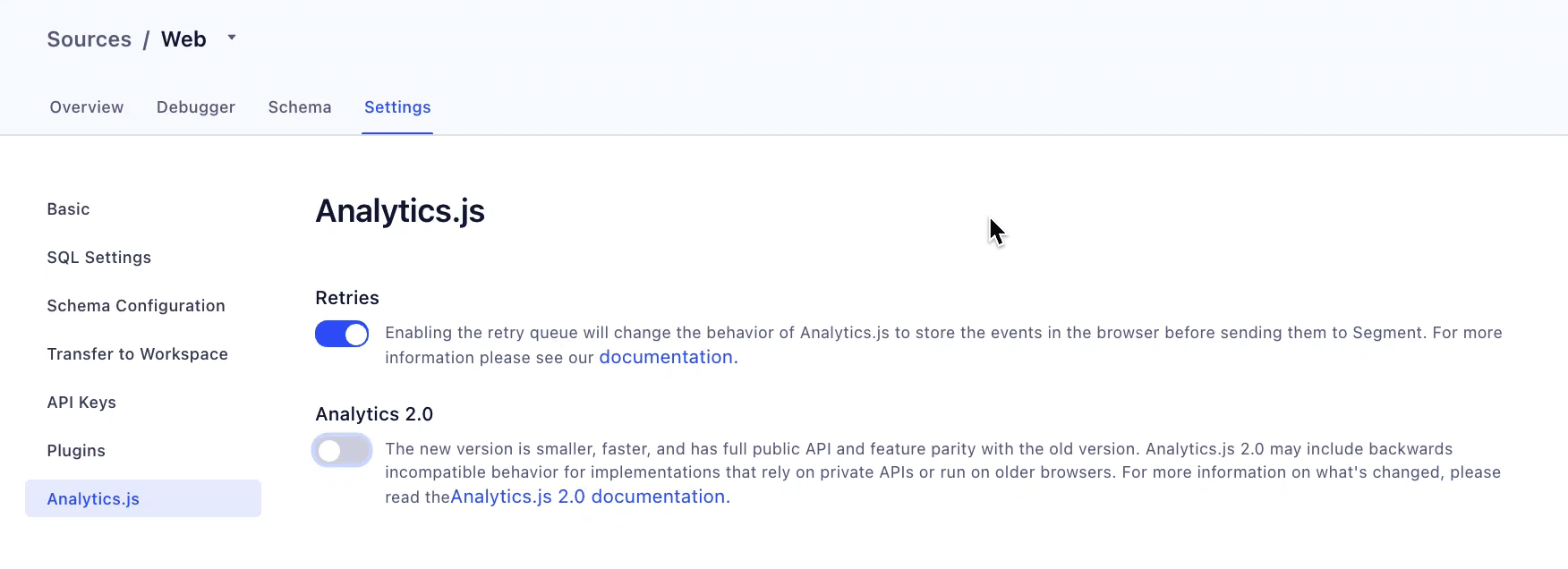
Task: Switch to the Schema tab
Action: tap(300, 107)
